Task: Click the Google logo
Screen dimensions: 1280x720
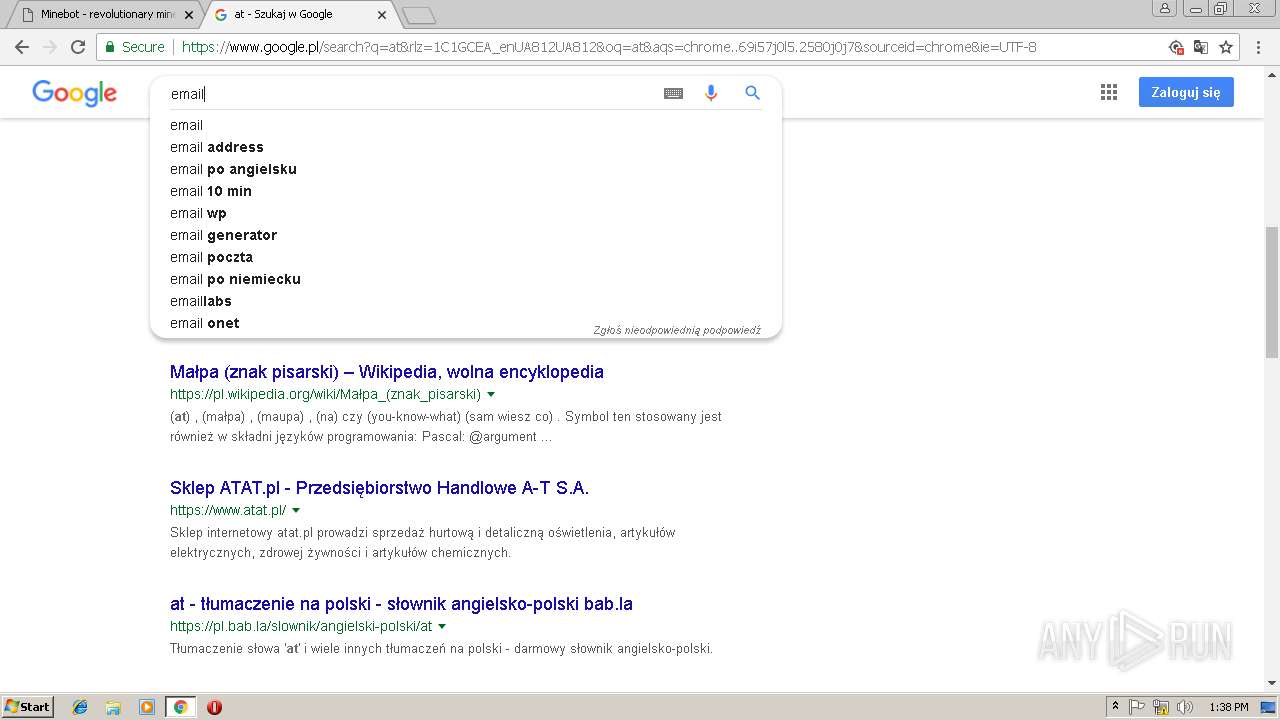Action: click(x=75, y=93)
